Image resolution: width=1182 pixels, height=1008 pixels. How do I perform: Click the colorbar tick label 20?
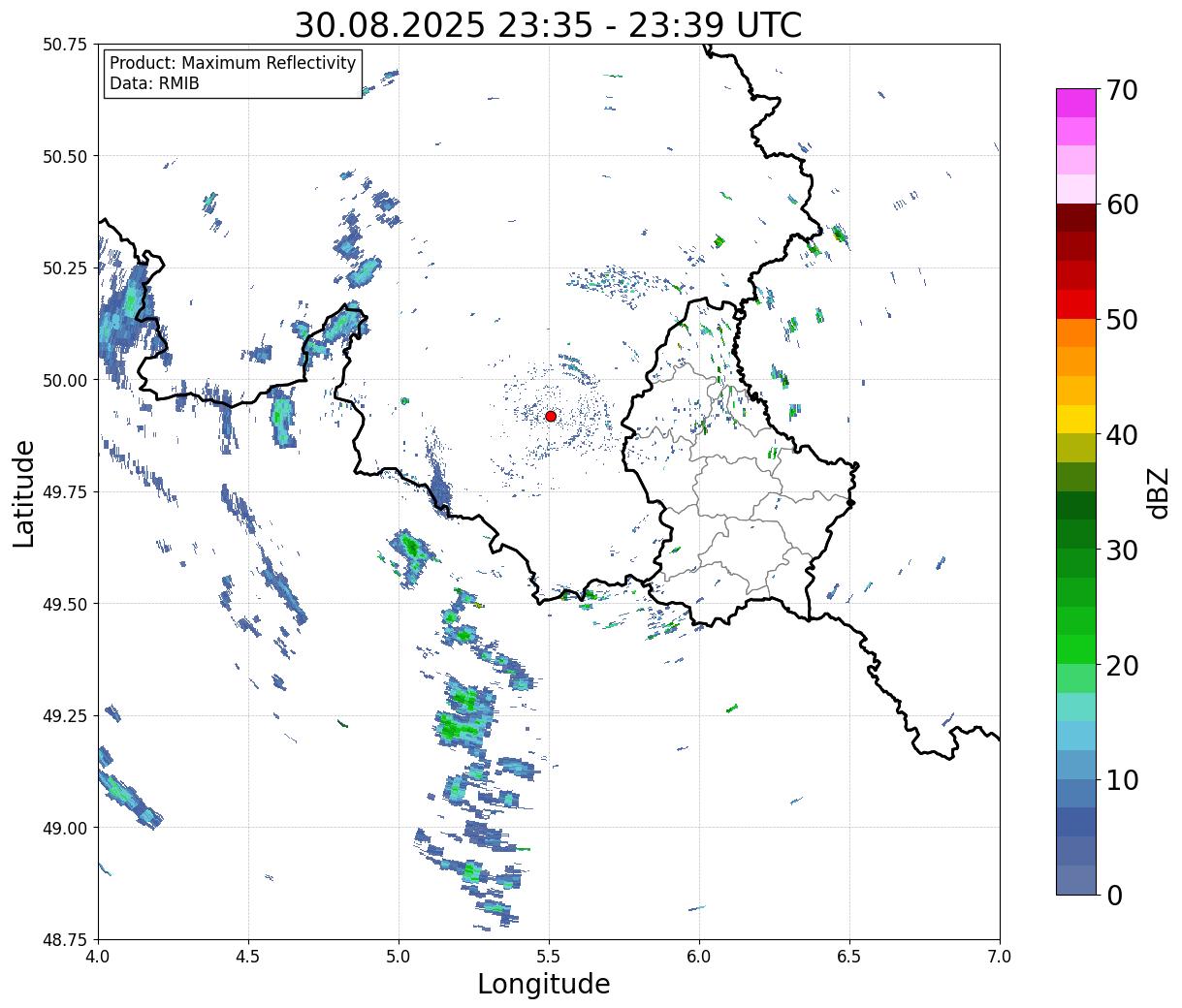coord(1121,665)
